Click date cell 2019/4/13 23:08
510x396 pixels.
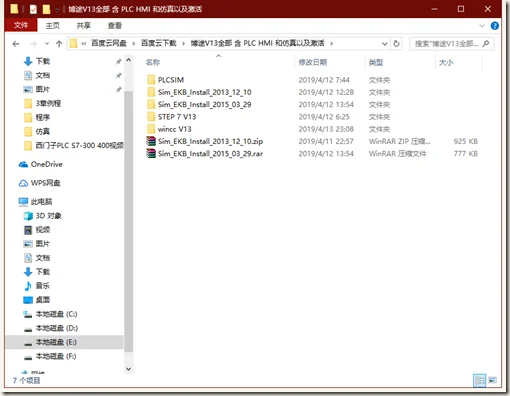point(326,129)
